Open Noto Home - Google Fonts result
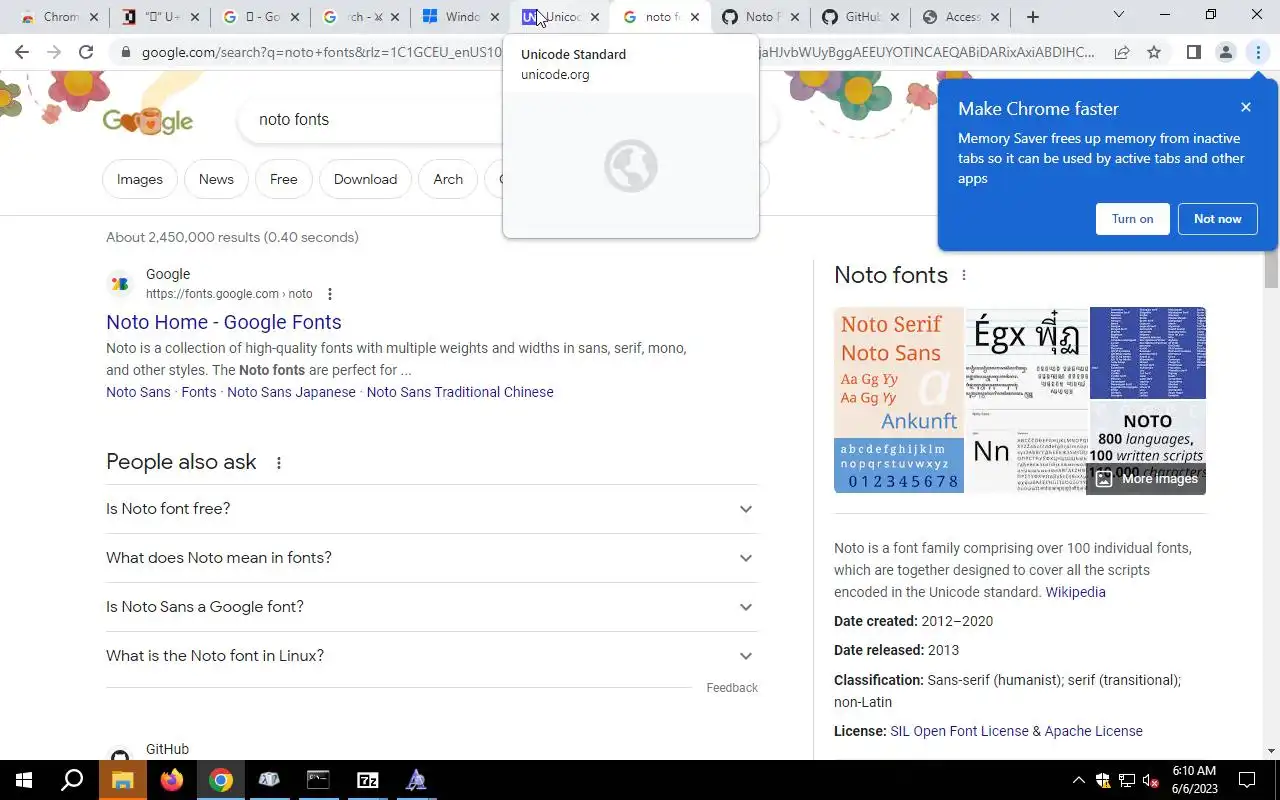The image size is (1280, 800). click(224, 322)
